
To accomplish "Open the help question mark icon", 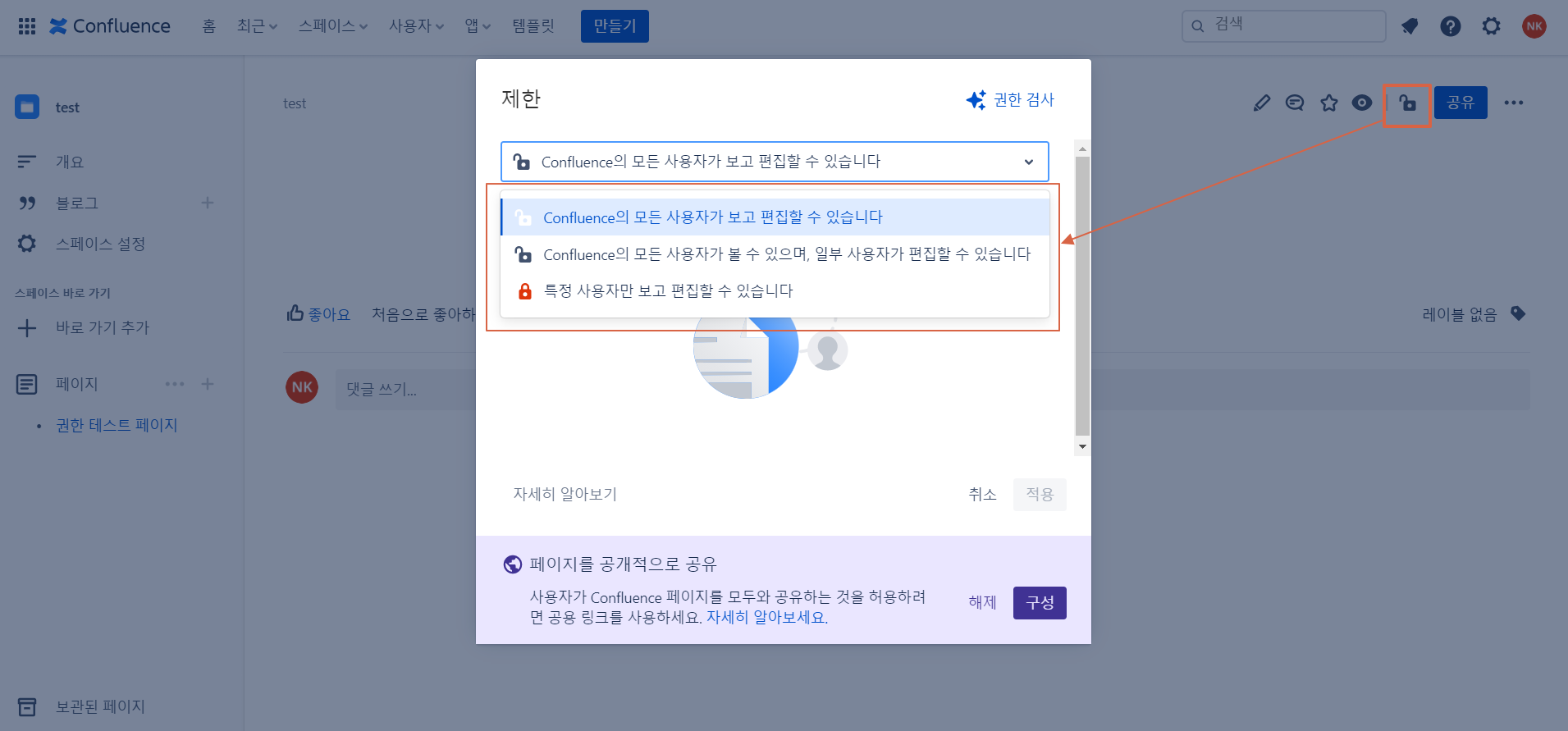I will [1450, 26].
